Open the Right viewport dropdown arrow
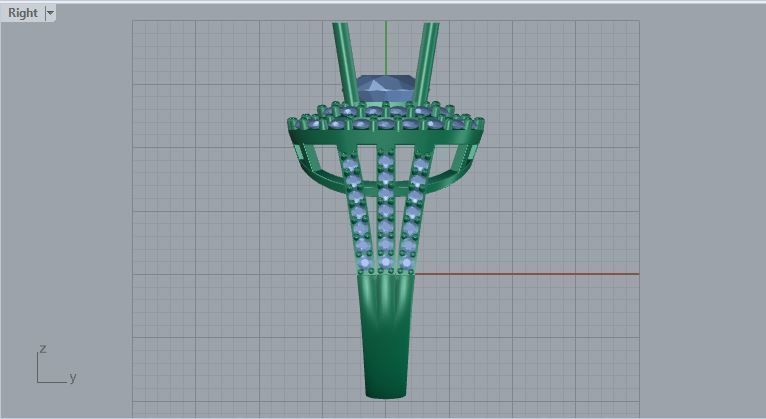Screen dimensions: 766x419 (50, 13)
